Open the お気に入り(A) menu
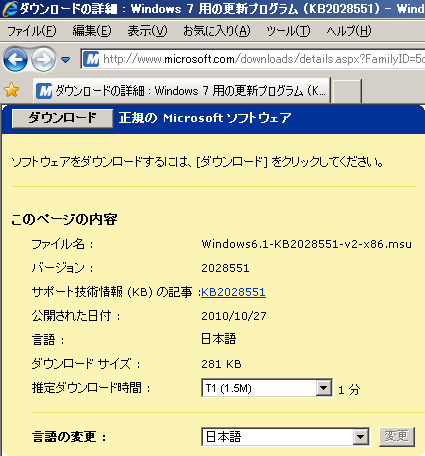The height and width of the screenshot is (456, 425). [x=217, y=31]
